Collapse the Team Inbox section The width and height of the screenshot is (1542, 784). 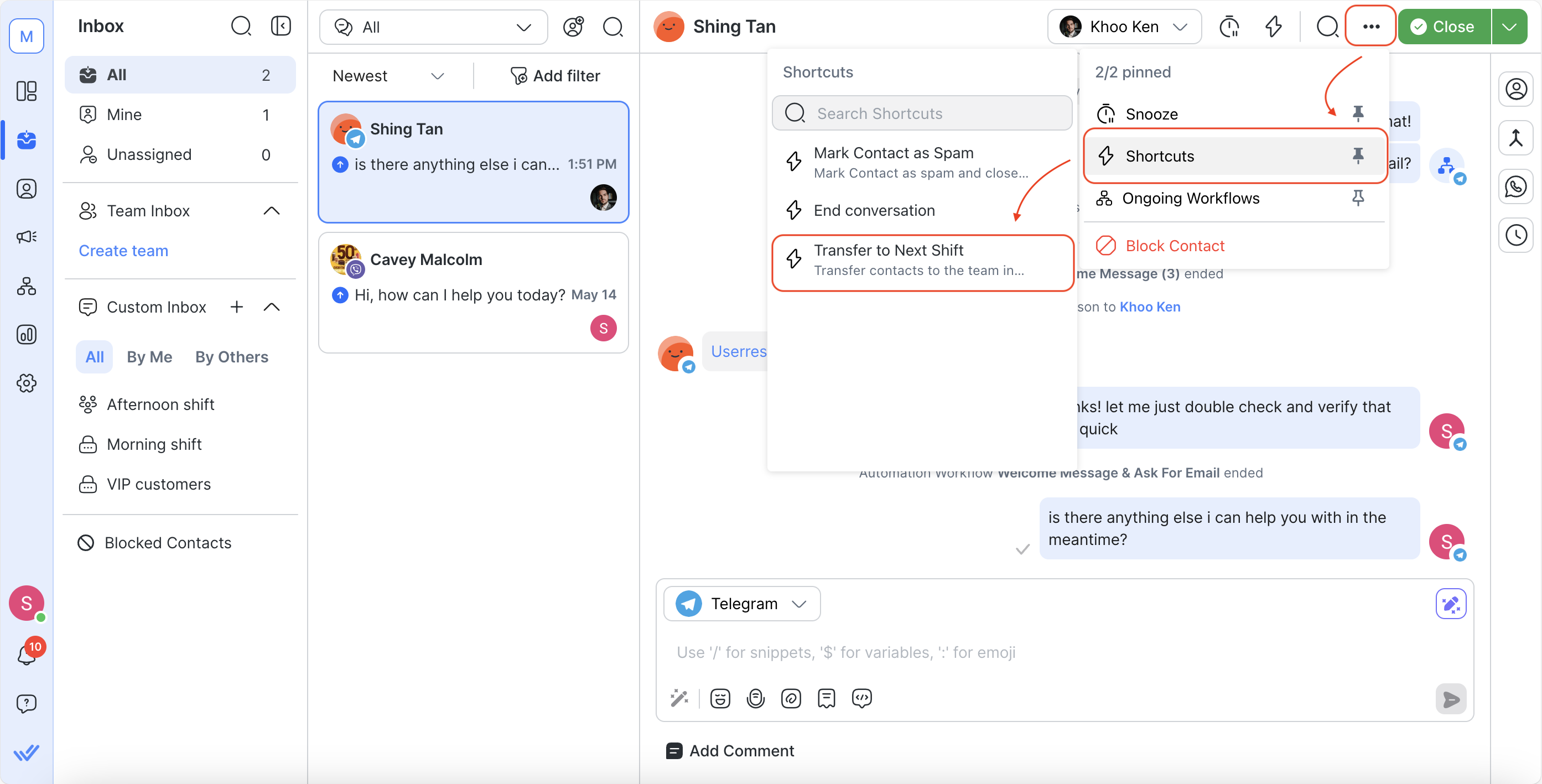[272, 211]
